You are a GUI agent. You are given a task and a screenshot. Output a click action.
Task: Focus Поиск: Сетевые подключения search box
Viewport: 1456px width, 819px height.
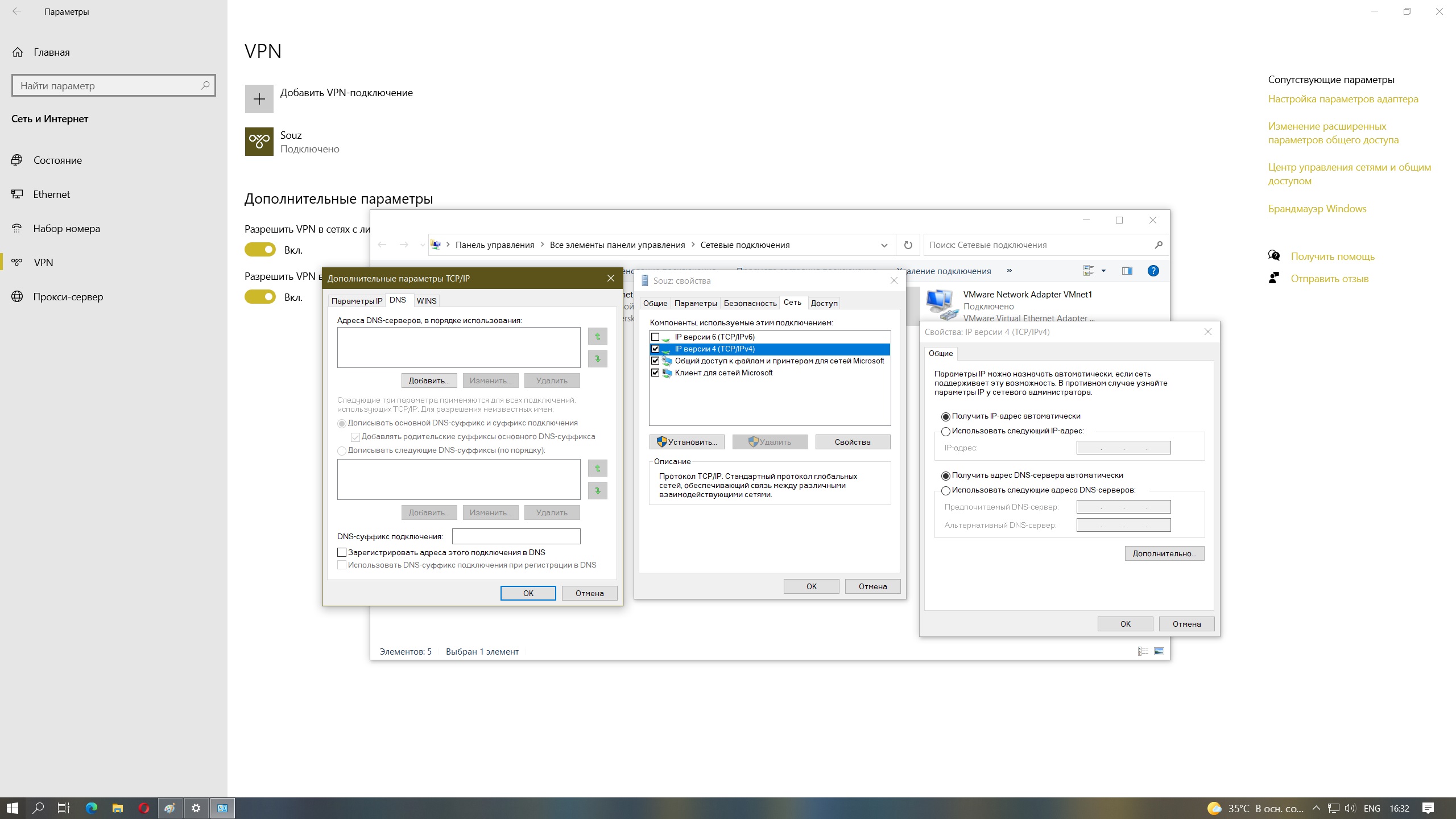tap(1046, 245)
